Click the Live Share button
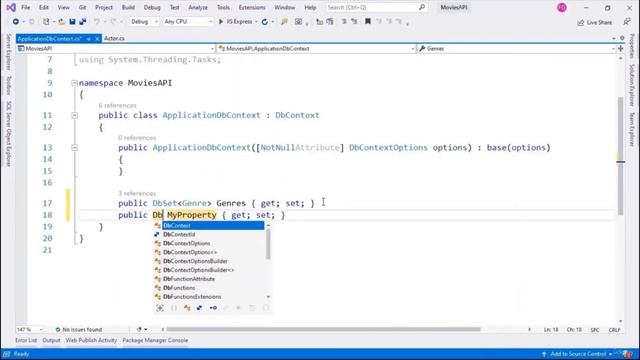640x360 pixels. click(595, 22)
